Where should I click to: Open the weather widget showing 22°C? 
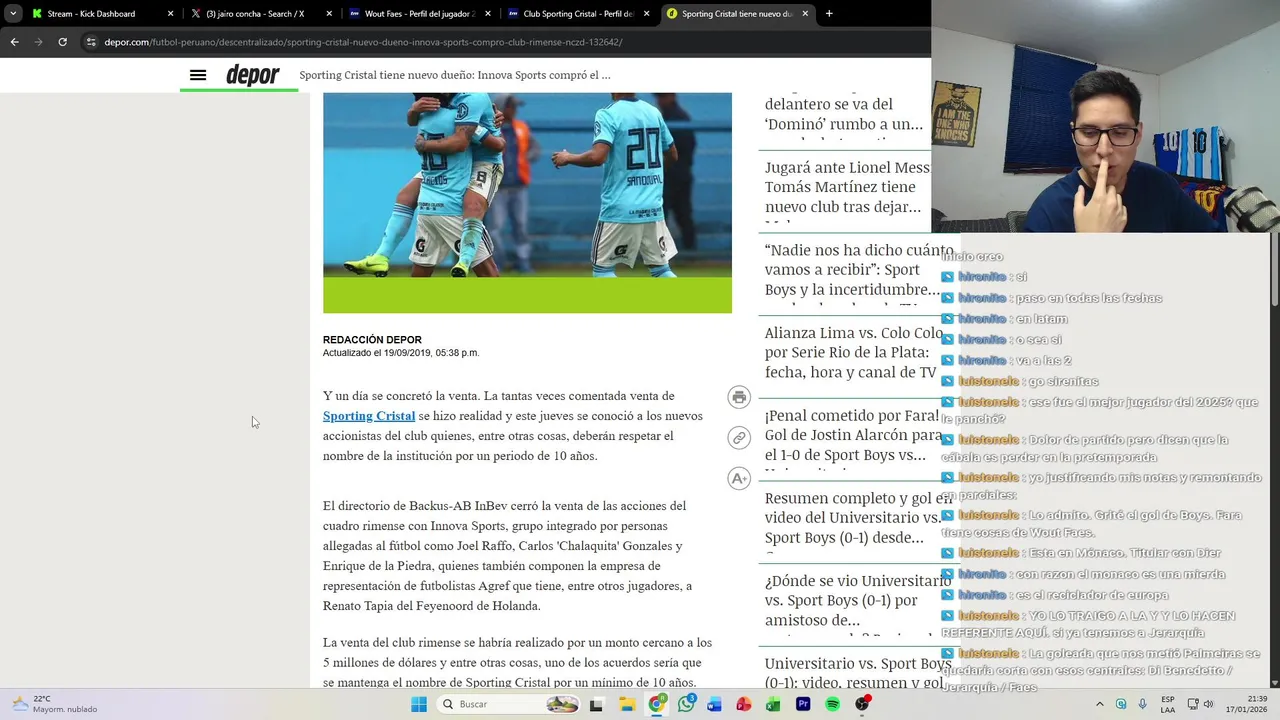coord(55,704)
